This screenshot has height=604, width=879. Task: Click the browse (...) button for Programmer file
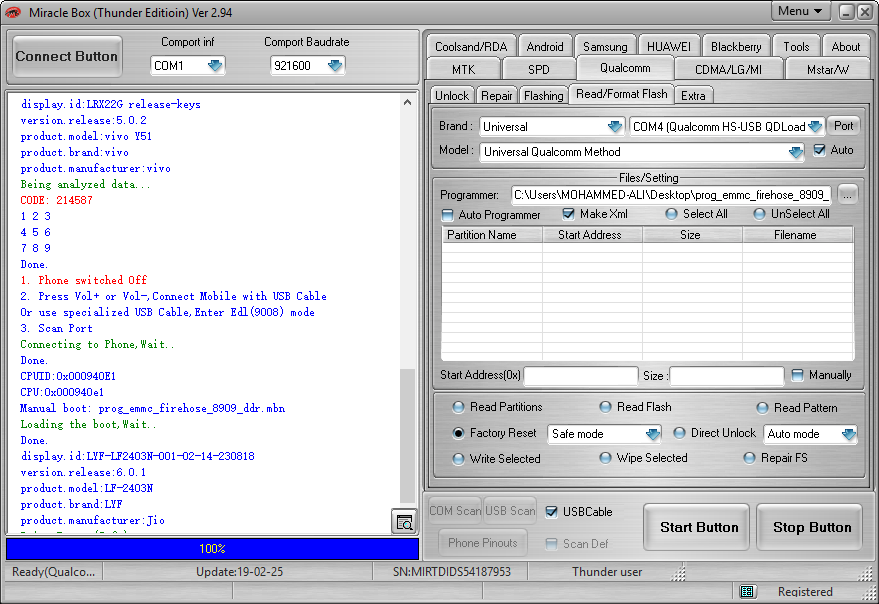tap(847, 195)
